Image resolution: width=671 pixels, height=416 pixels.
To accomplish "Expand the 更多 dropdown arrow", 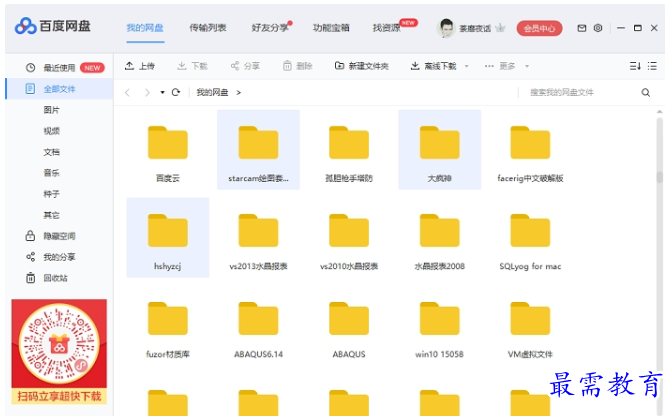I will pos(527,66).
